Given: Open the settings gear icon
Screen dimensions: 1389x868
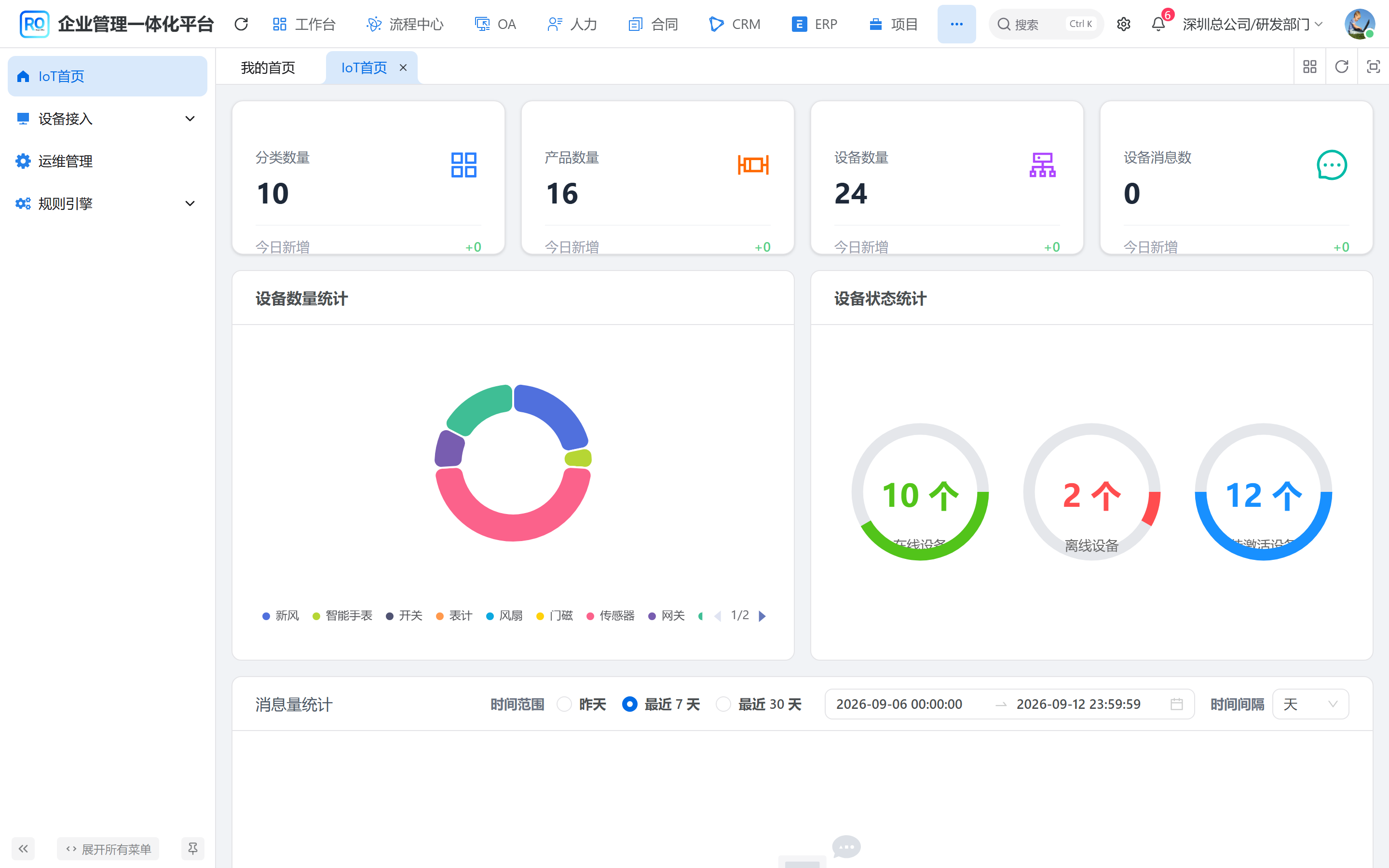Looking at the screenshot, I should [1123, 24].
